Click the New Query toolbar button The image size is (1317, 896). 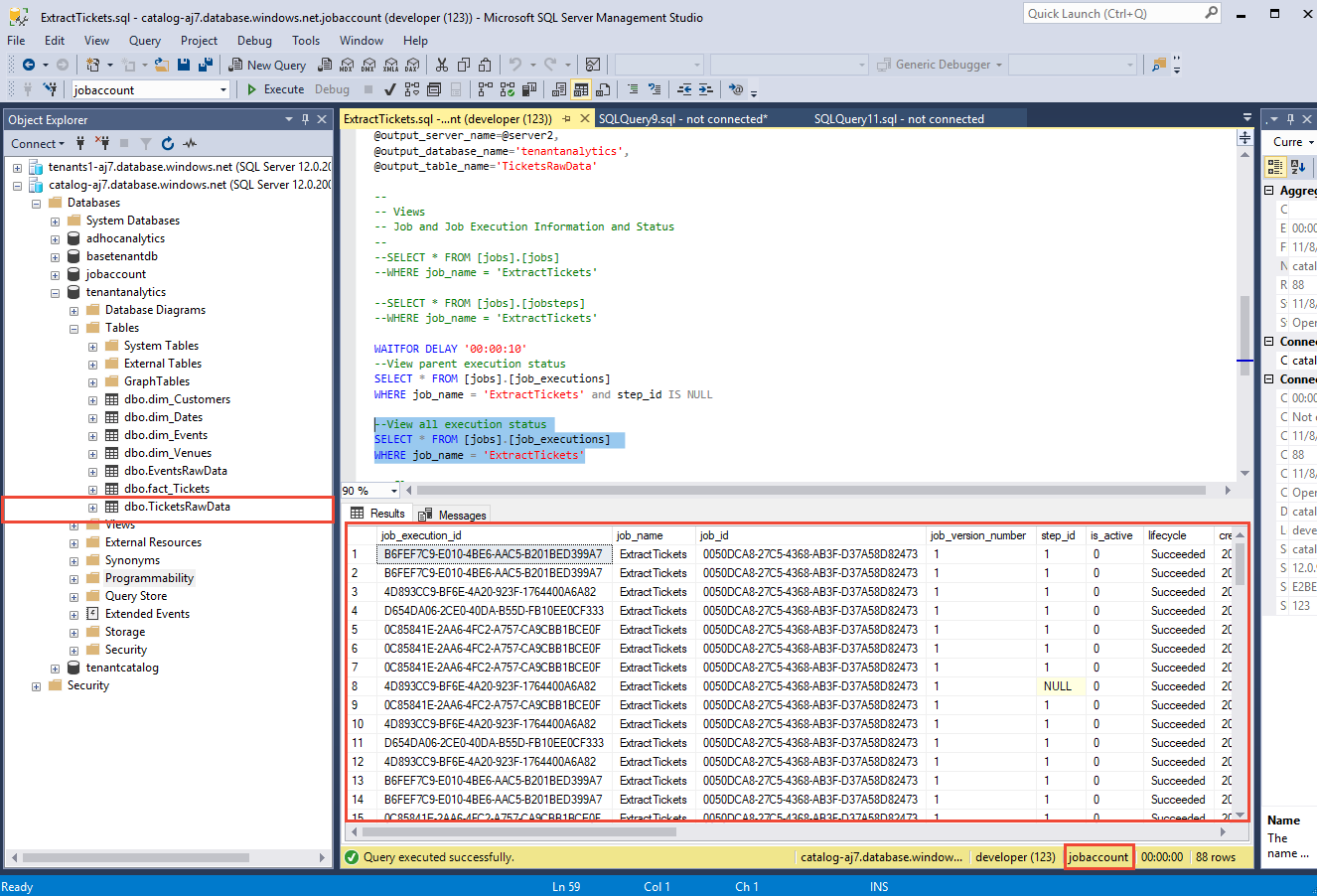coord(267,65)
